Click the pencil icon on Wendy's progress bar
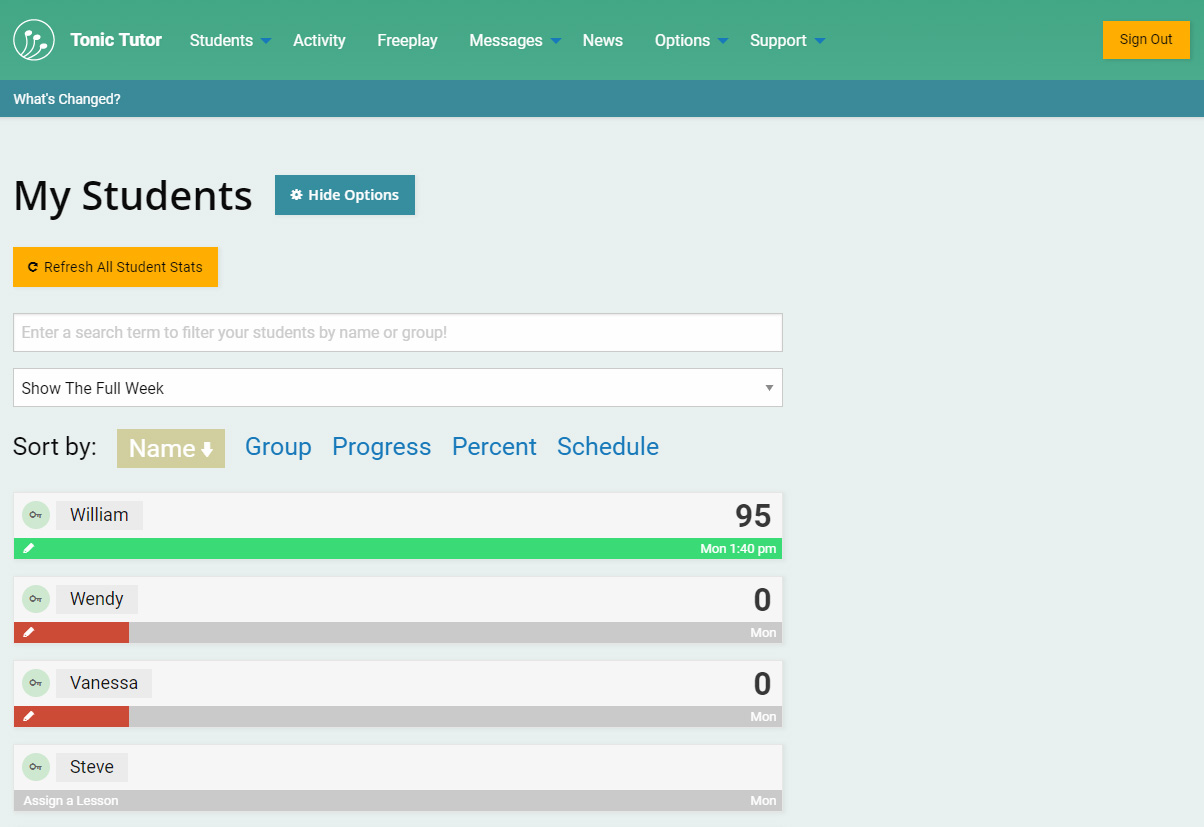 coord(29,632)
